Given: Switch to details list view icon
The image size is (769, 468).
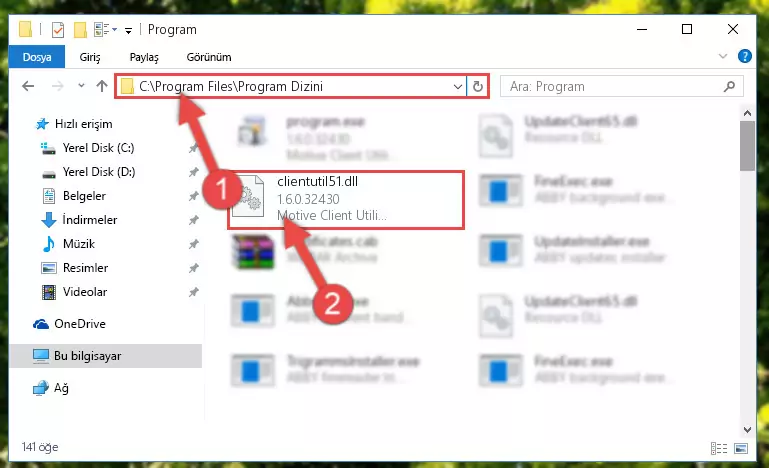Looking at the screenshot, I should point(718,448).
